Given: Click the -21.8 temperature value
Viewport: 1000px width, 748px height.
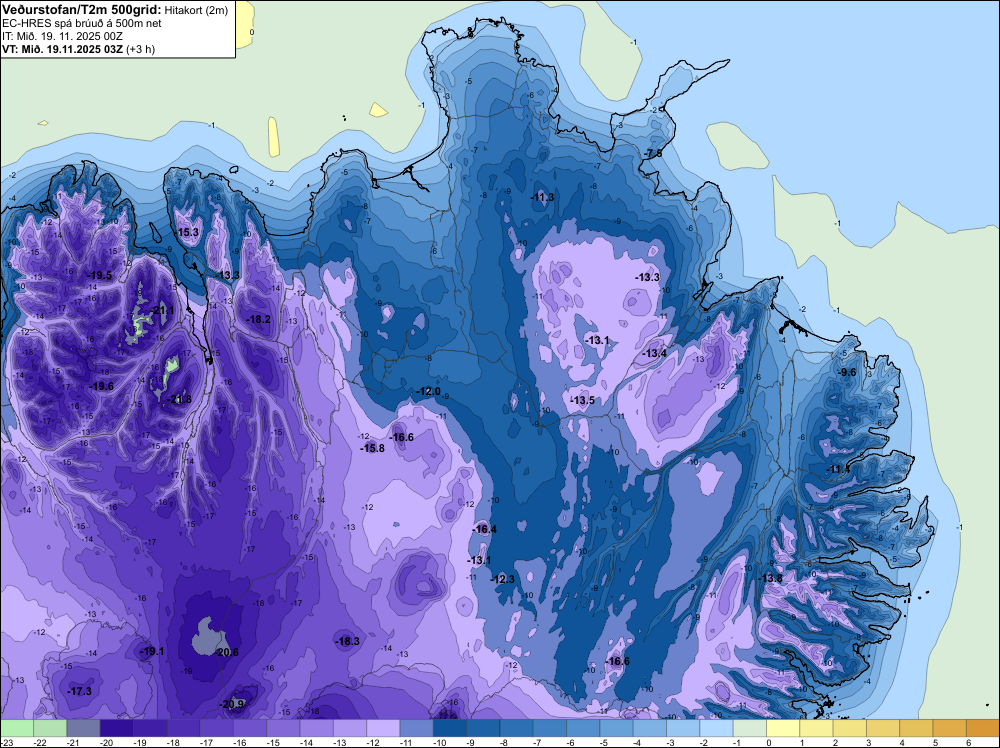Looking at the screenshot, I should (x=179, y=399).
